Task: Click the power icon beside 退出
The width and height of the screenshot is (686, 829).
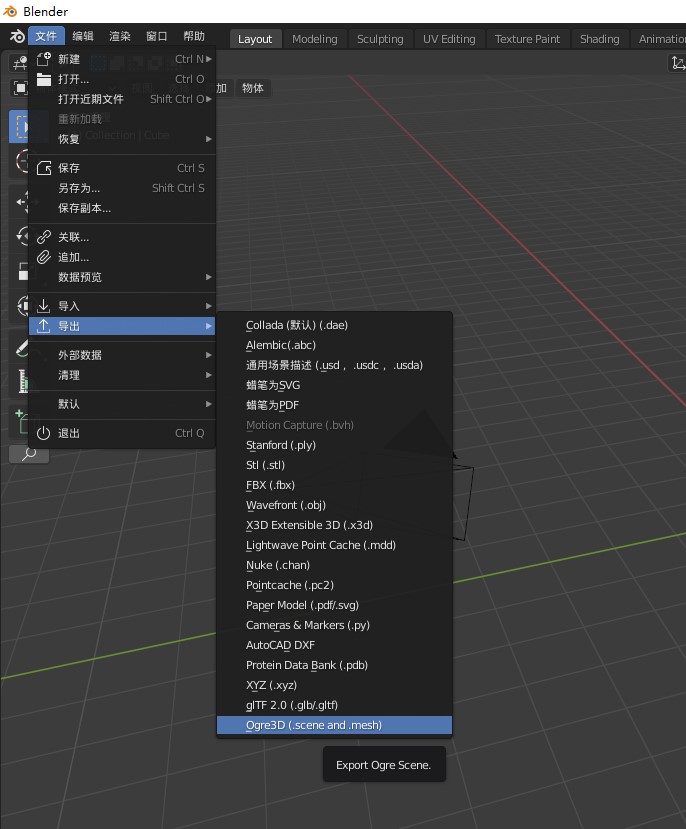Action: pyautogui.click(x=44, y=434)
